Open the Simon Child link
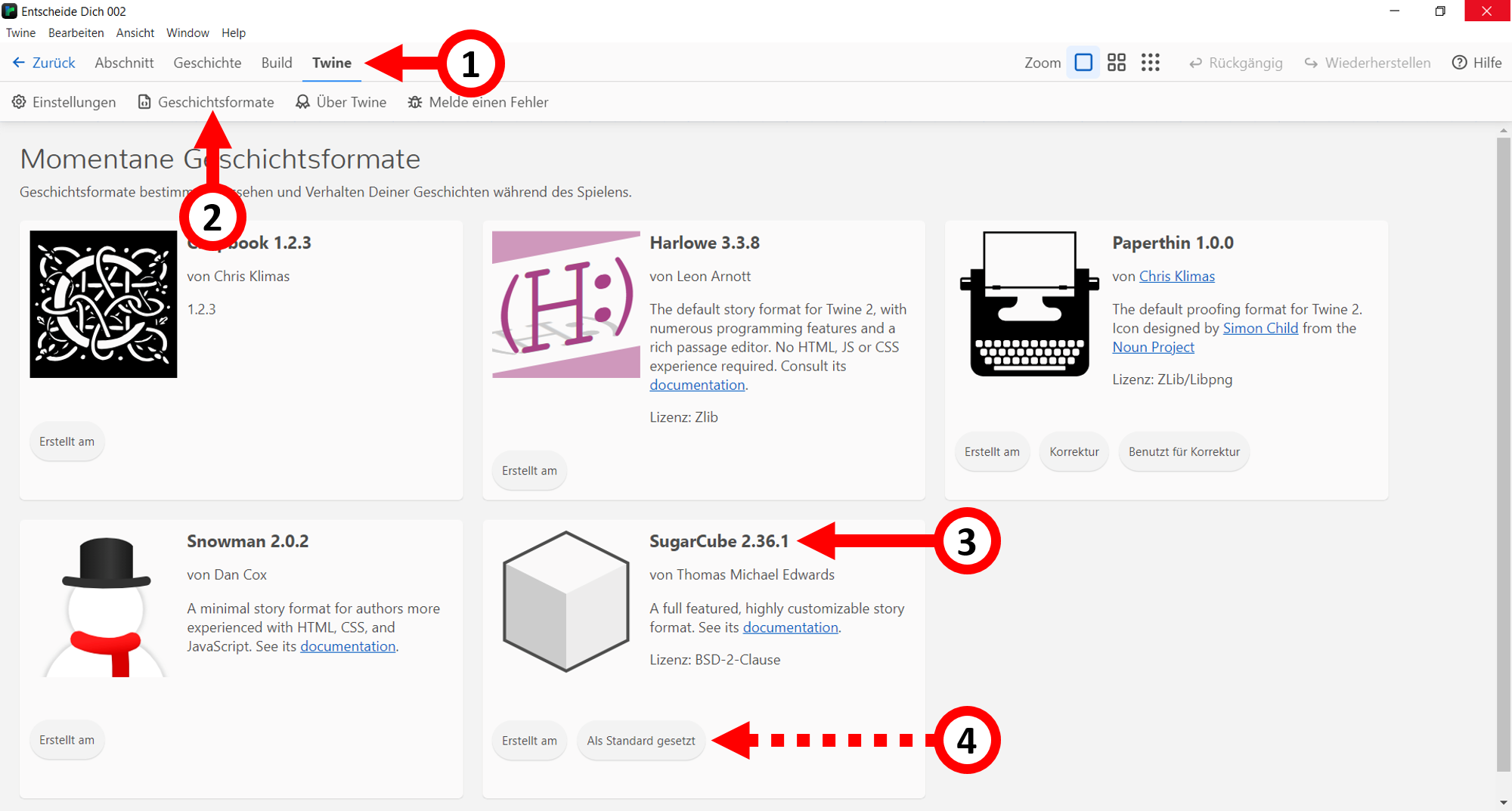 coord(1260,328)
